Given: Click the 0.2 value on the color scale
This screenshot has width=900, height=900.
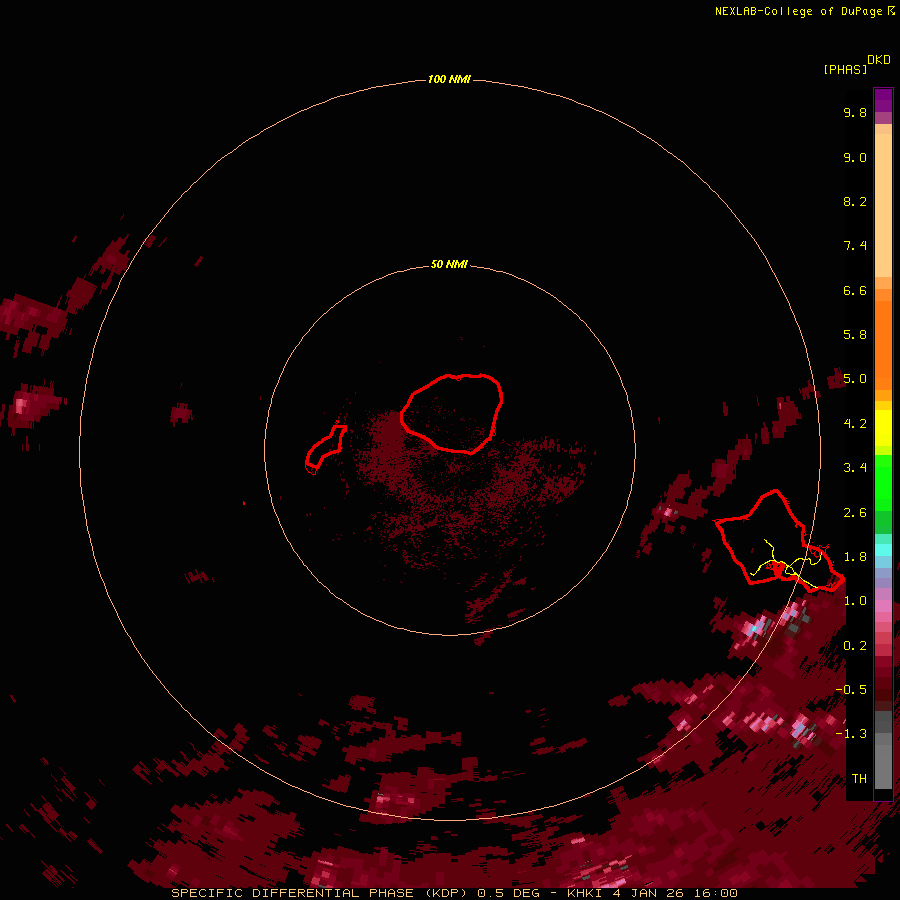Looking at the screenshot, I should [855, 646].
